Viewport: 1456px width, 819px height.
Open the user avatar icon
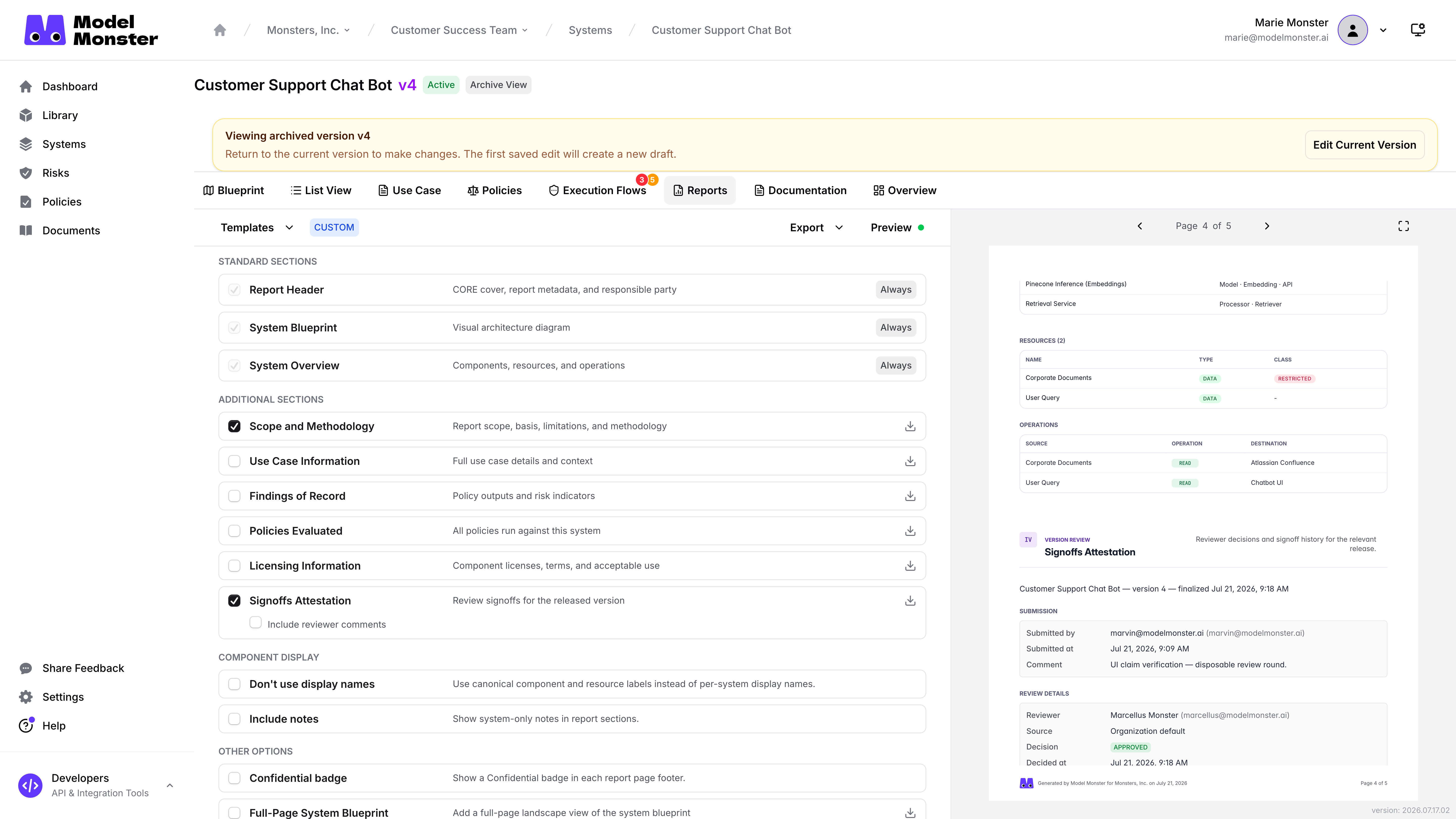pyautogui.click(x=1353, y=30)
